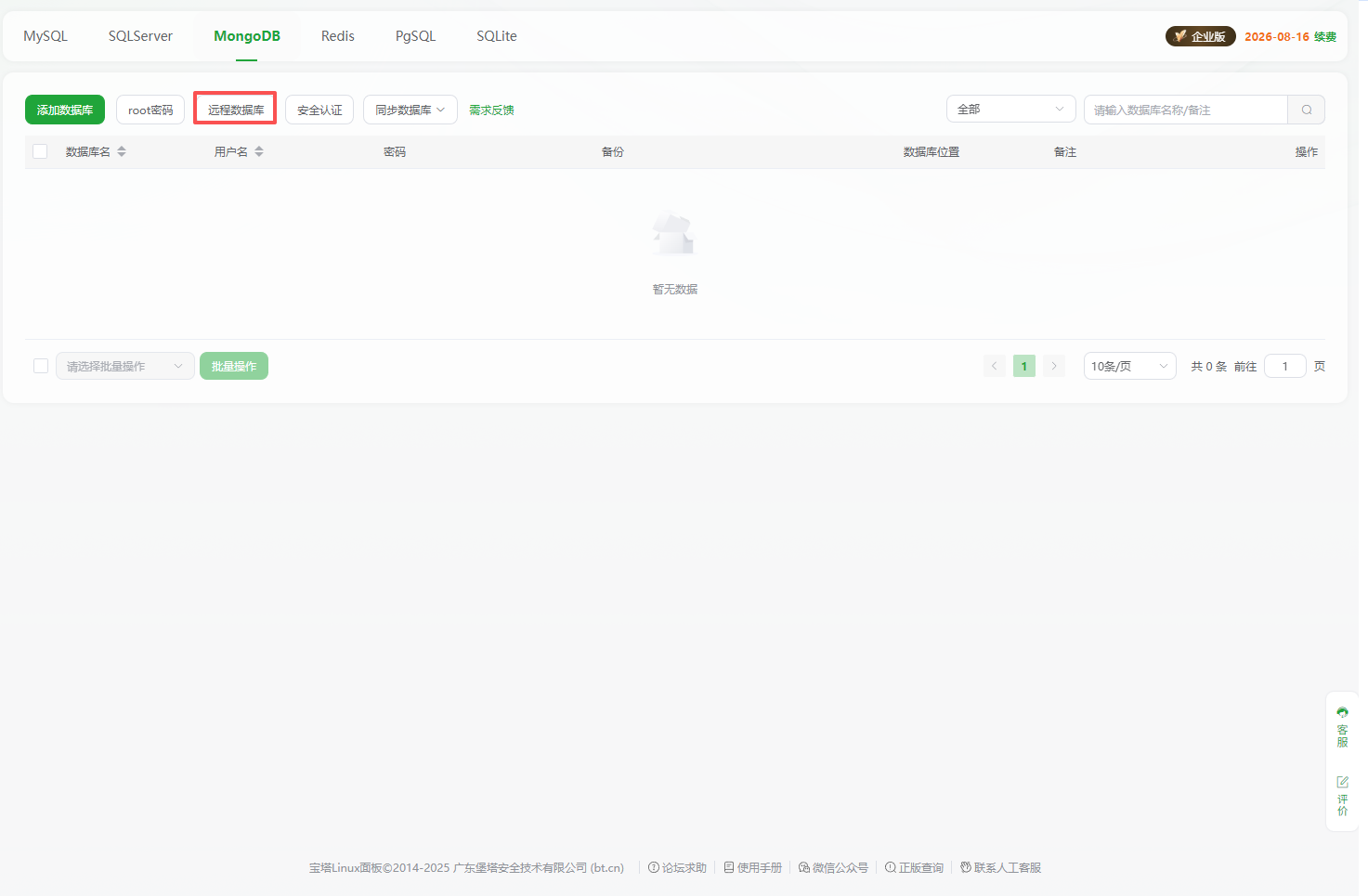
Task: Toggle the batch operation checkbox at bottom
Action: [x=41, y=366]
